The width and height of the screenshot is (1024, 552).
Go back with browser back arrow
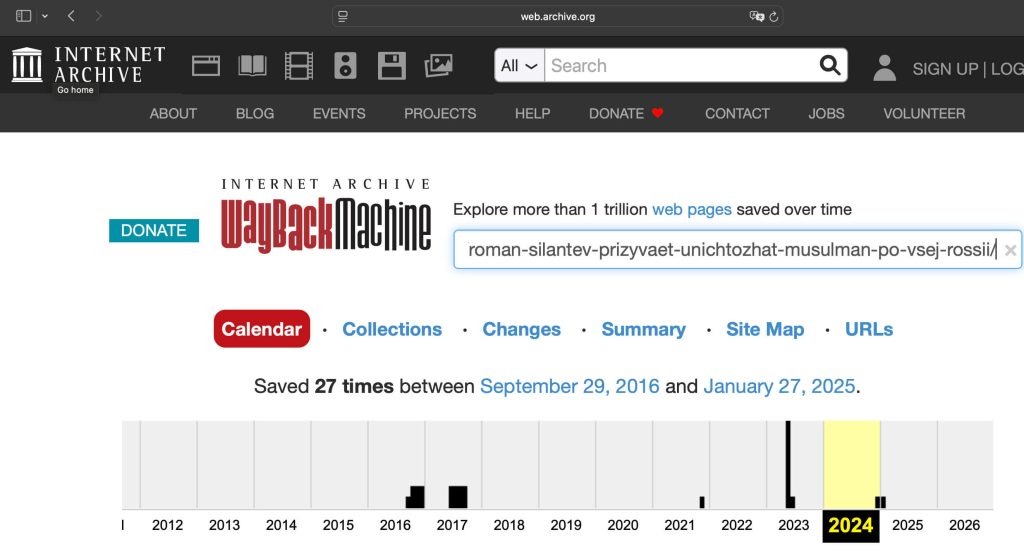click(71, 16)
